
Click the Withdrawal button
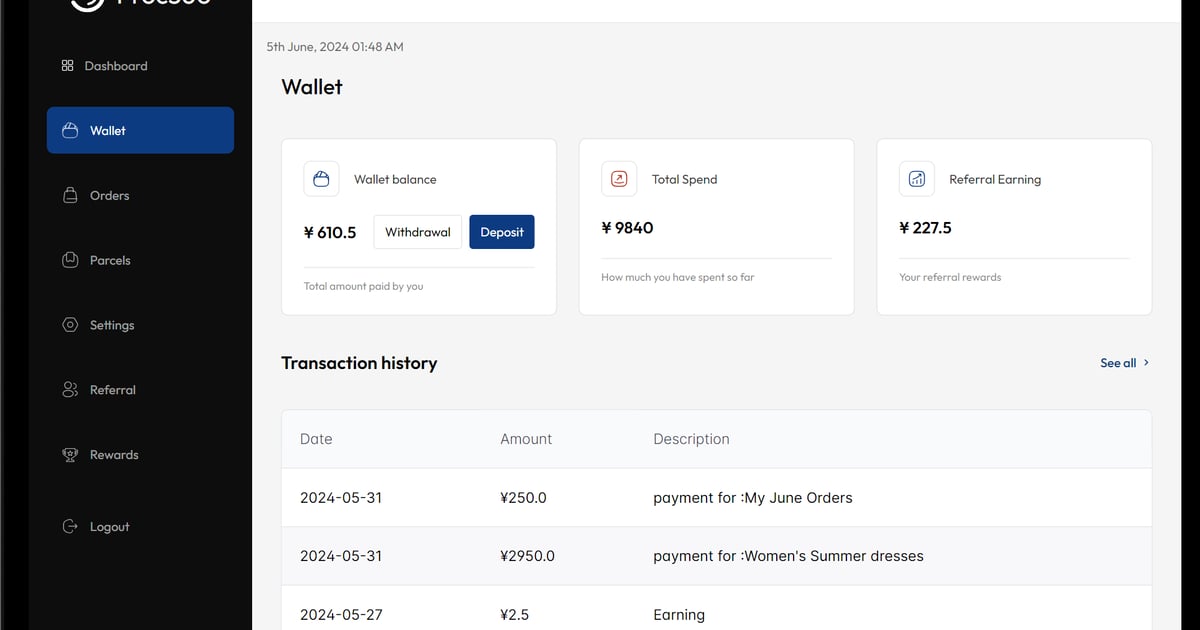tap(417, 231)
